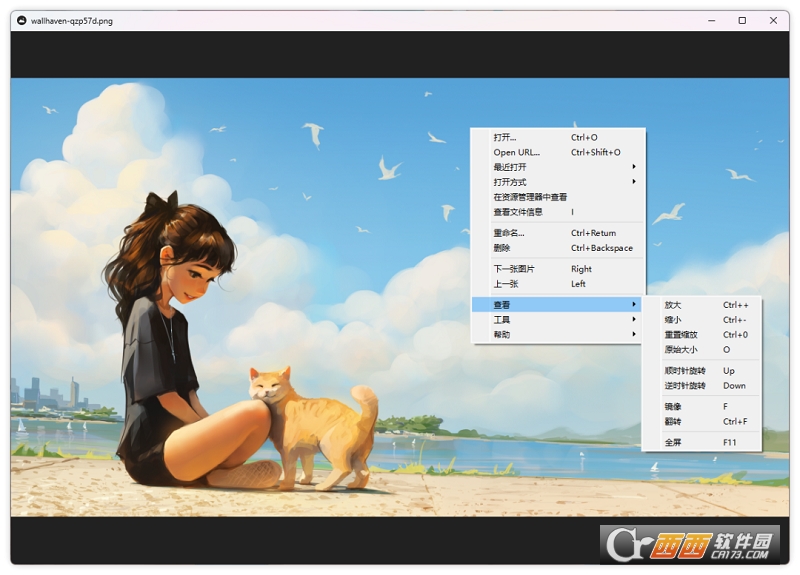The width and height of the screenshot is (800, 575).
Task: Select 逆时针旋转 rotate counterclockwise
Action: point(702,386)
